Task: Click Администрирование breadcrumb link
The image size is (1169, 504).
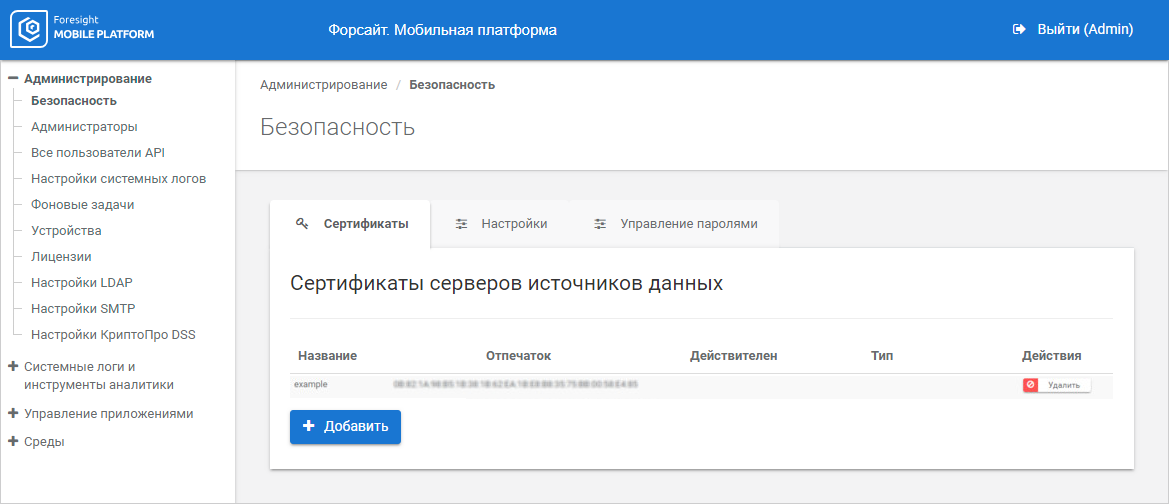Action: click(x=324, y=84)
